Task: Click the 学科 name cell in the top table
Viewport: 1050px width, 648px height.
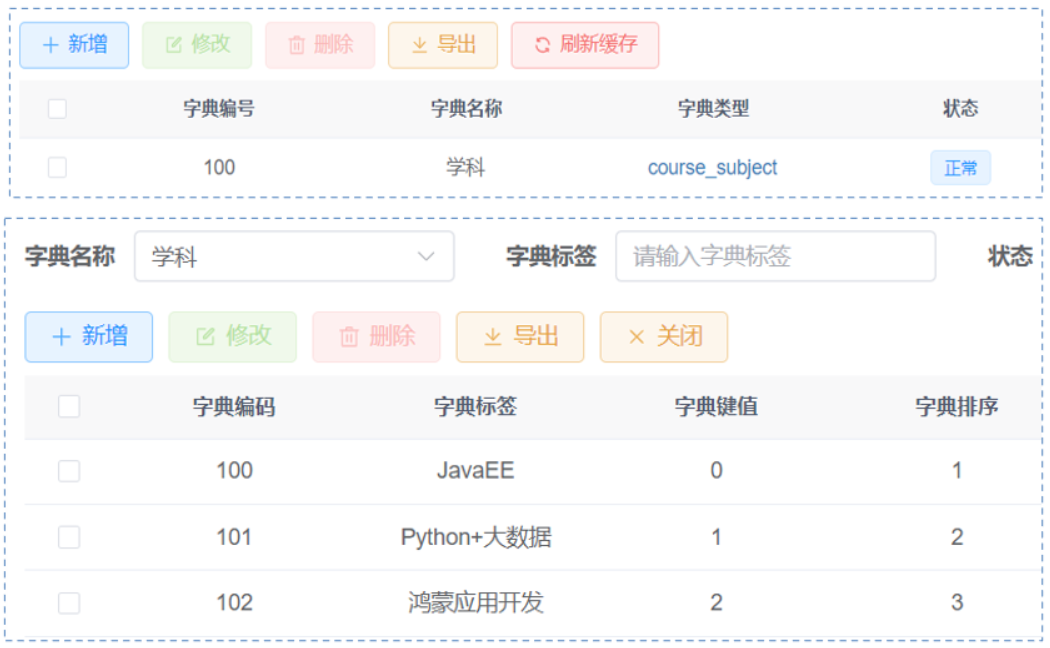Action: (x=465, y=167)
